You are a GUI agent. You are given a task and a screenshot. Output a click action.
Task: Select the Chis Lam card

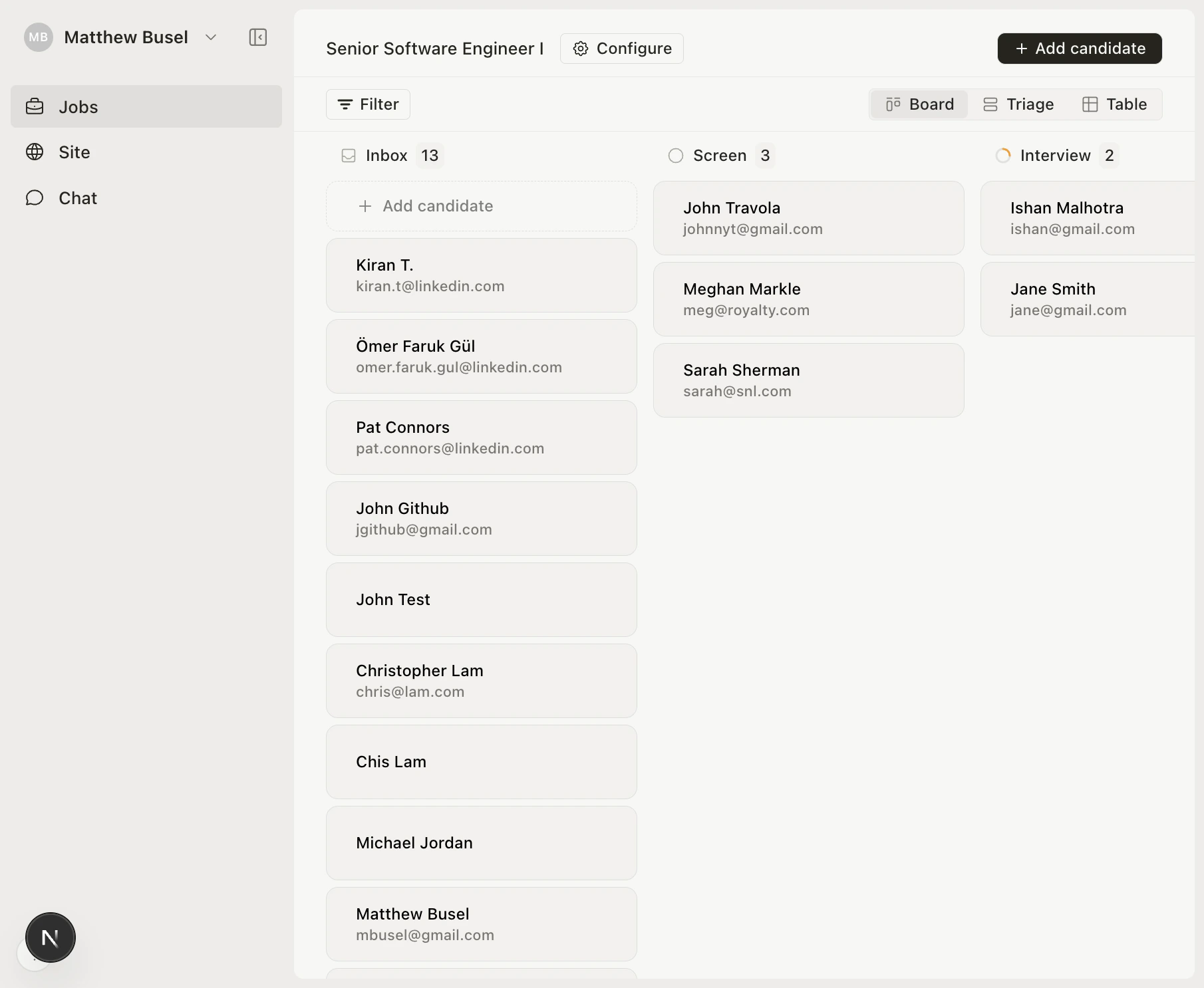click(x=482, y=762)
